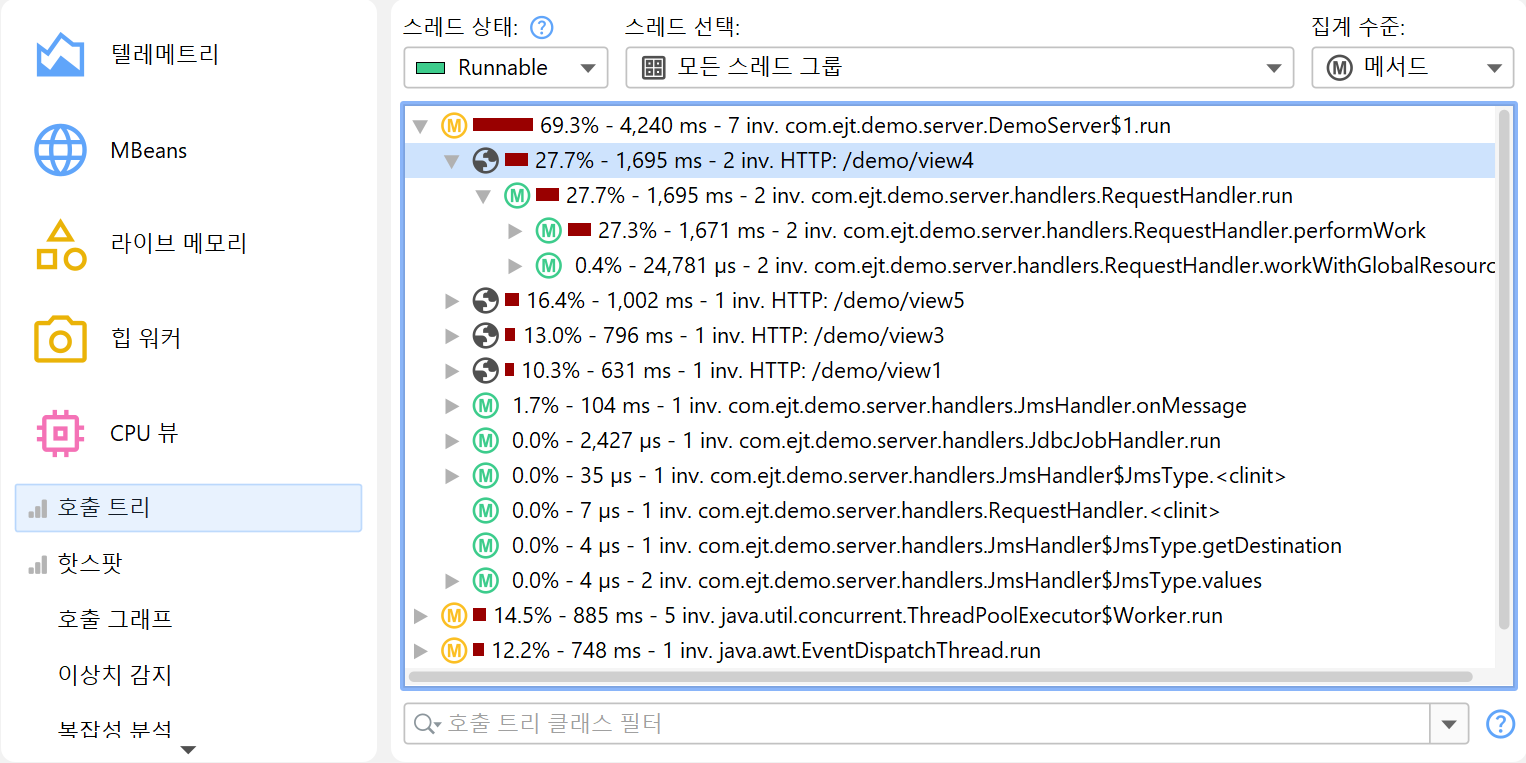
Task: Click the magnifier icon in the filter box
Action: [426, 724]
